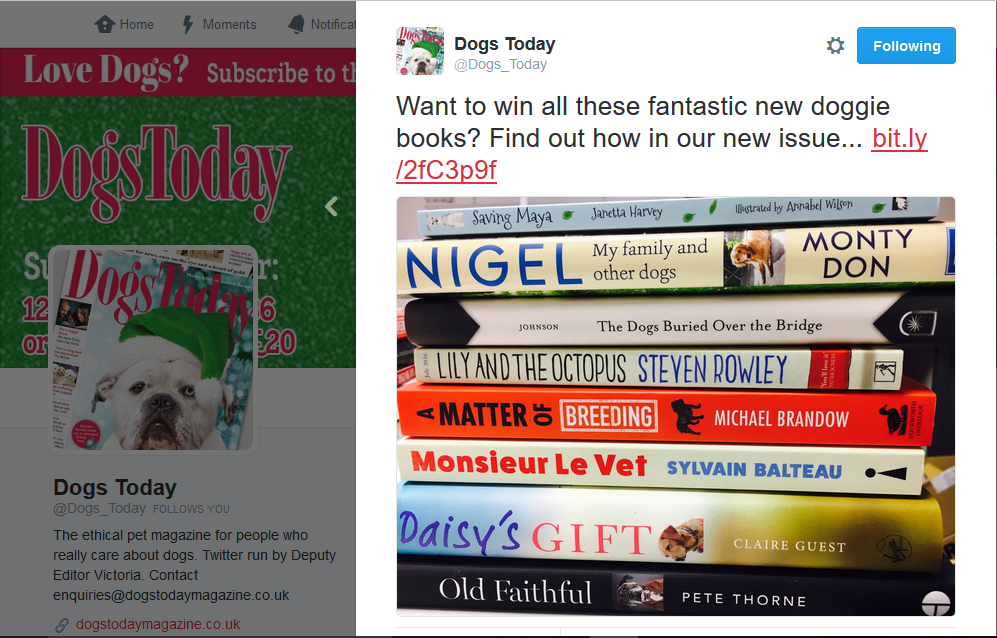Open the bit.ly/2fC3p9f link in the tweet

click(661, 154)
